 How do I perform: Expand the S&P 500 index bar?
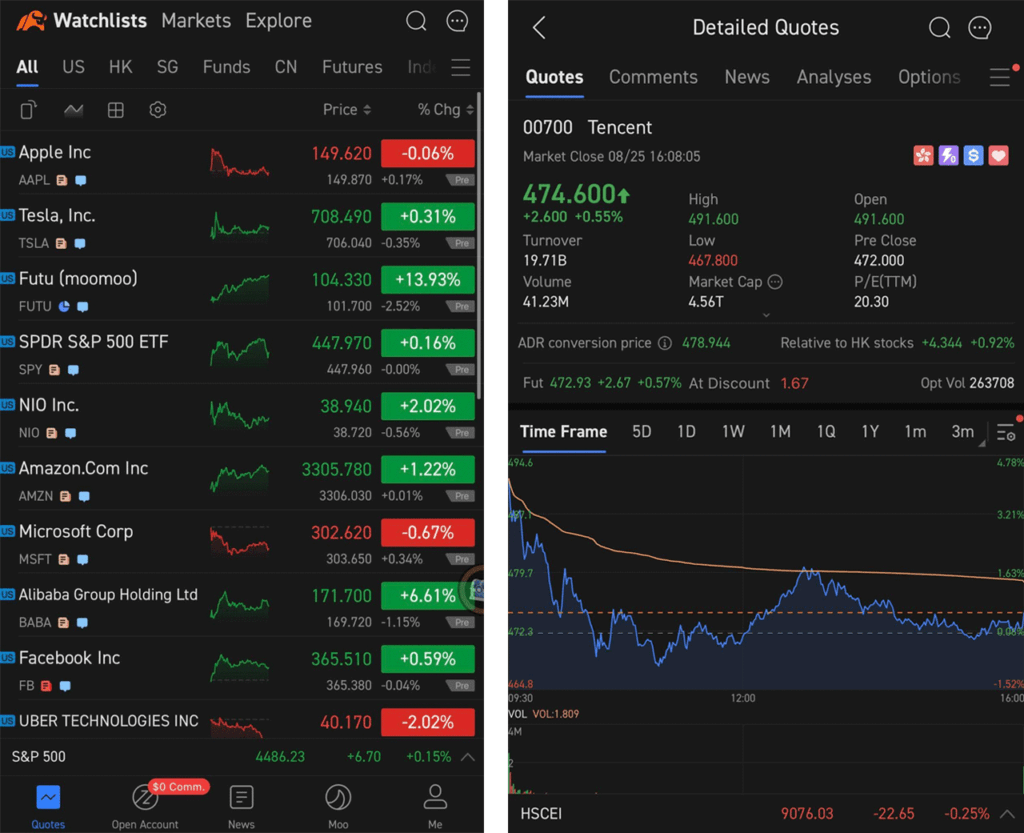click(x=468, y=757)
